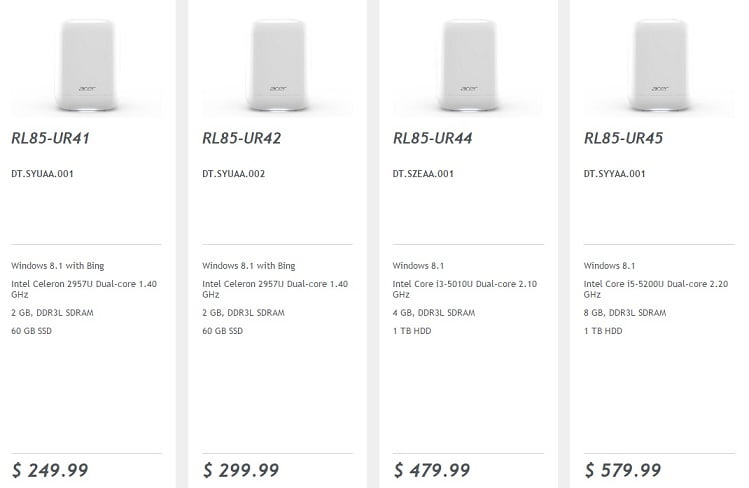This screenshot has width=749, height=488.
Task: Click the 1 TB HDD spec under RL85-UR44
Action: 410,331
